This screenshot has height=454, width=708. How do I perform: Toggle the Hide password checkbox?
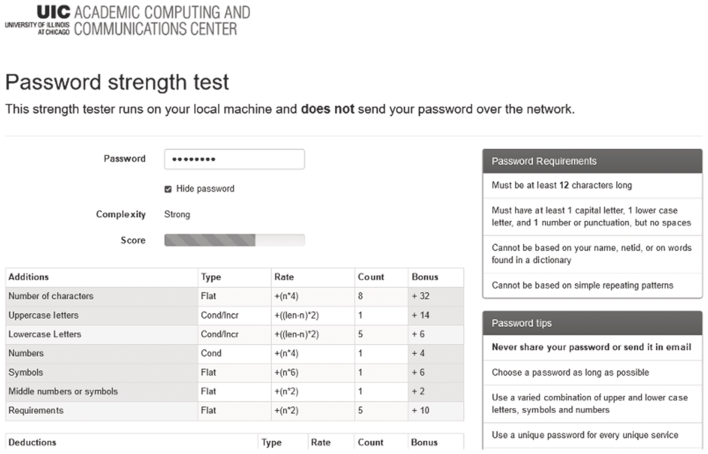pyautogui.click(x=168, y=189)
